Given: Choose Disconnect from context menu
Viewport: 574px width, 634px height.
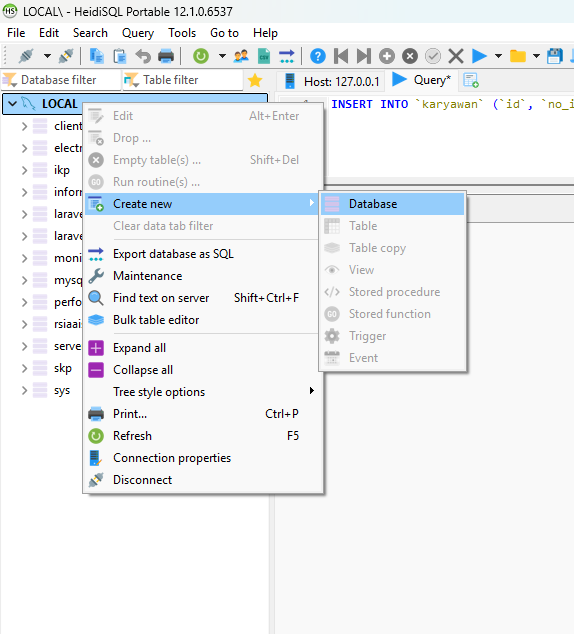Looking at the screenshot, I should 202,480.
